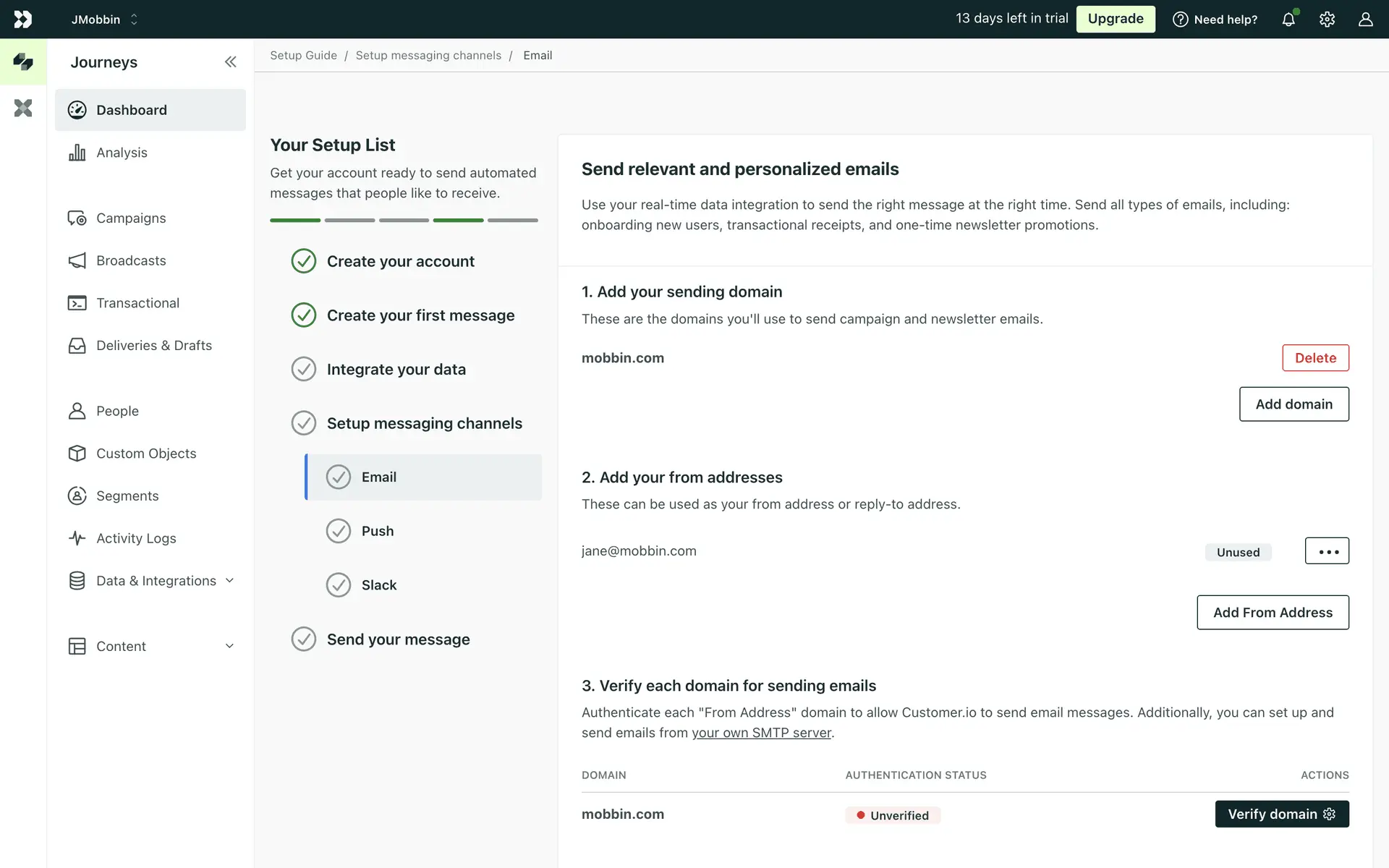
Task: Toggle the Push channel check circle
Action: (339, 531)
